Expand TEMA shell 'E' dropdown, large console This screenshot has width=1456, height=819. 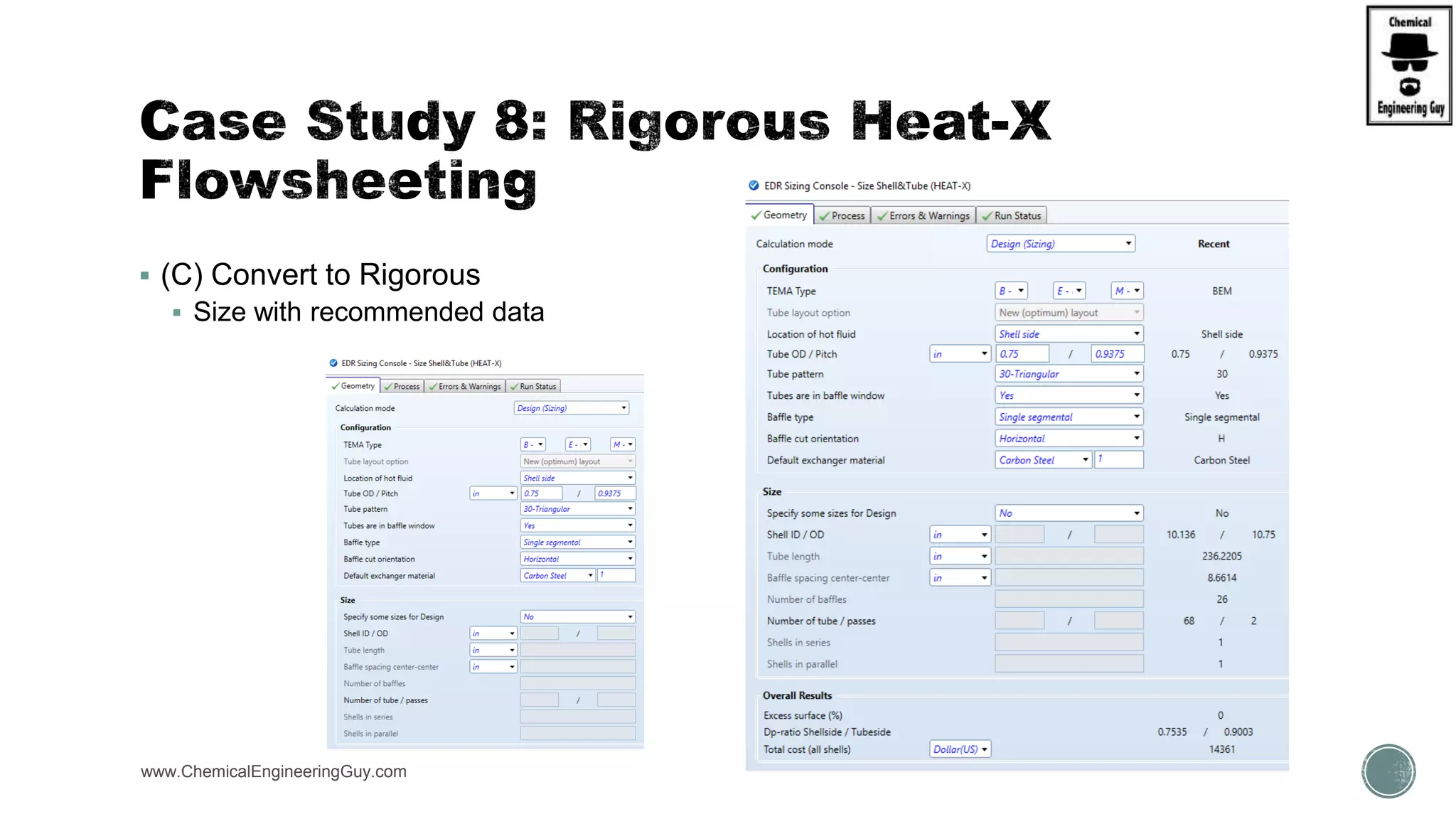click(1069, 291)
